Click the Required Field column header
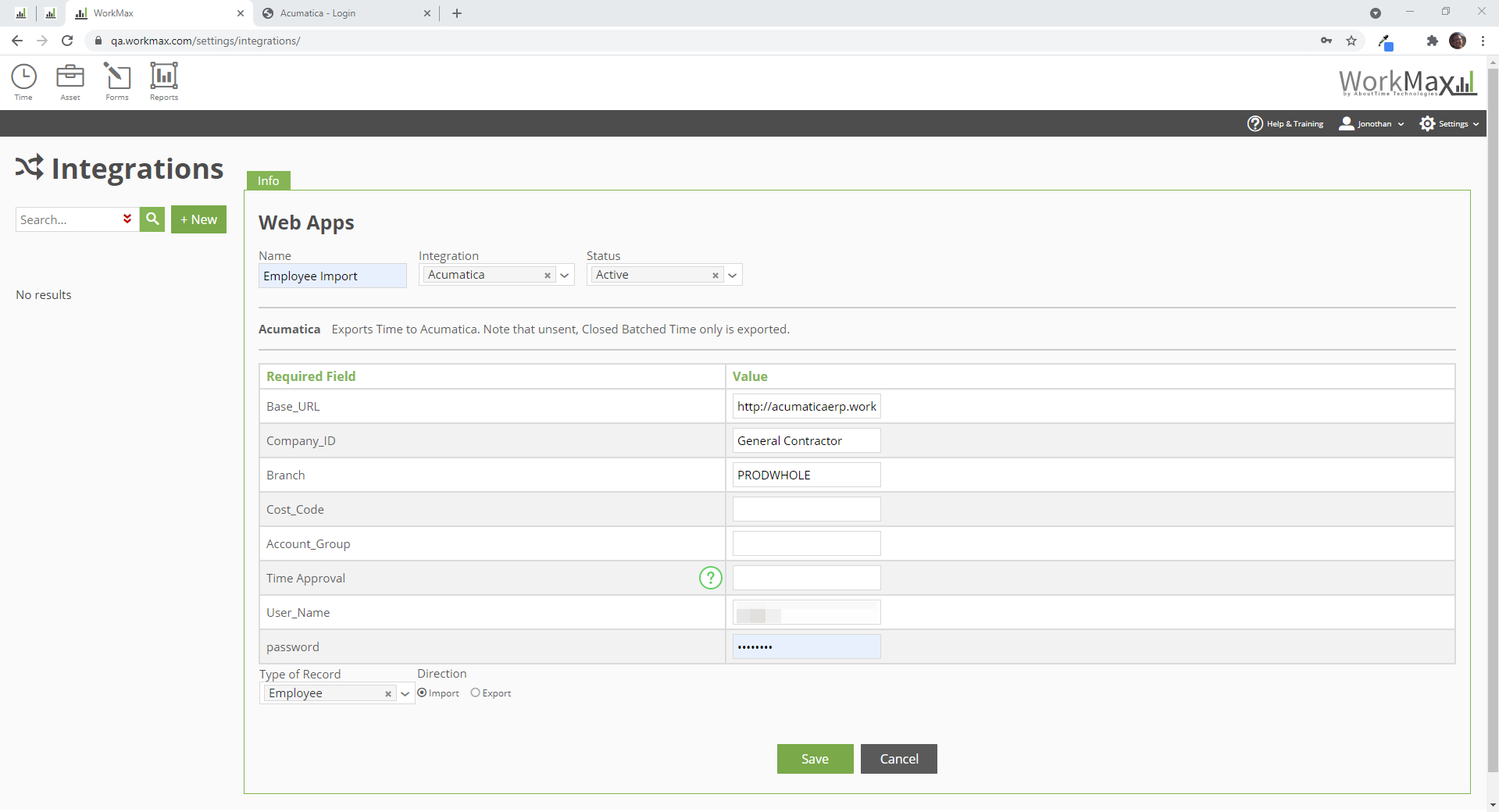Image resolution: width=1499 pixels, height=812 pixels. pyautogui.click(x=311, y=376)
